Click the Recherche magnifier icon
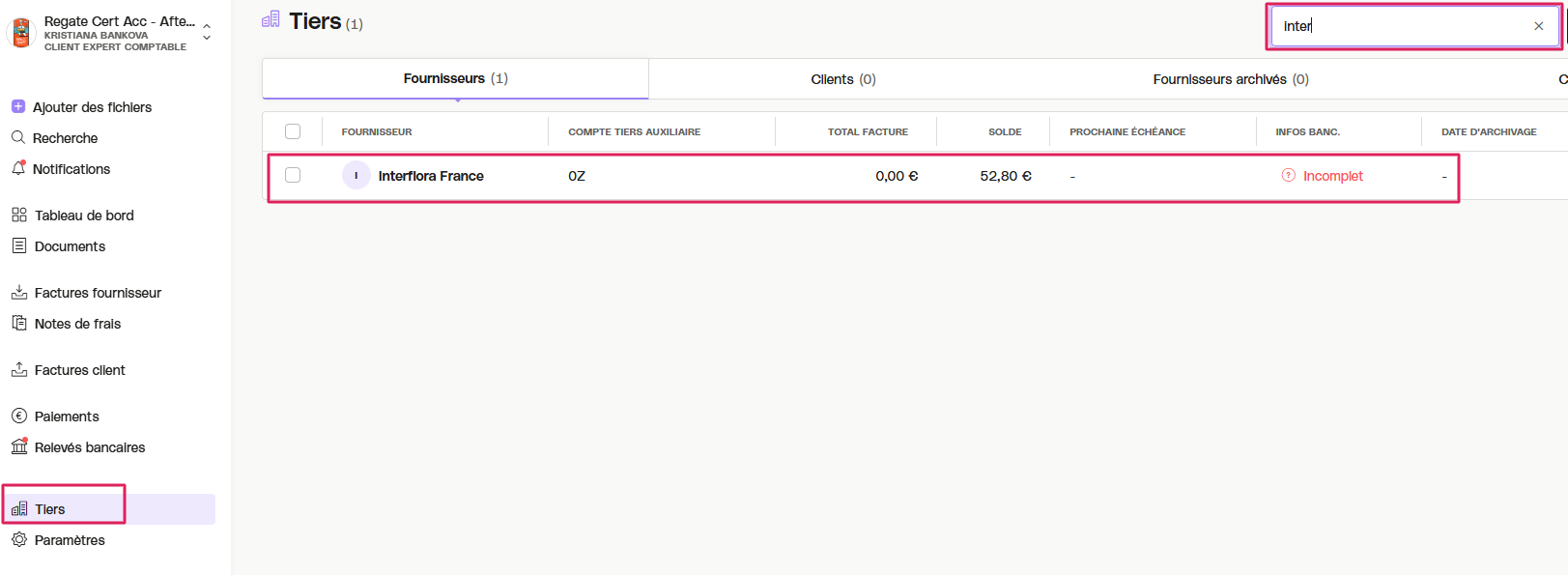The height and width of the screenshot is (575, 1568). tap(18, 137)
